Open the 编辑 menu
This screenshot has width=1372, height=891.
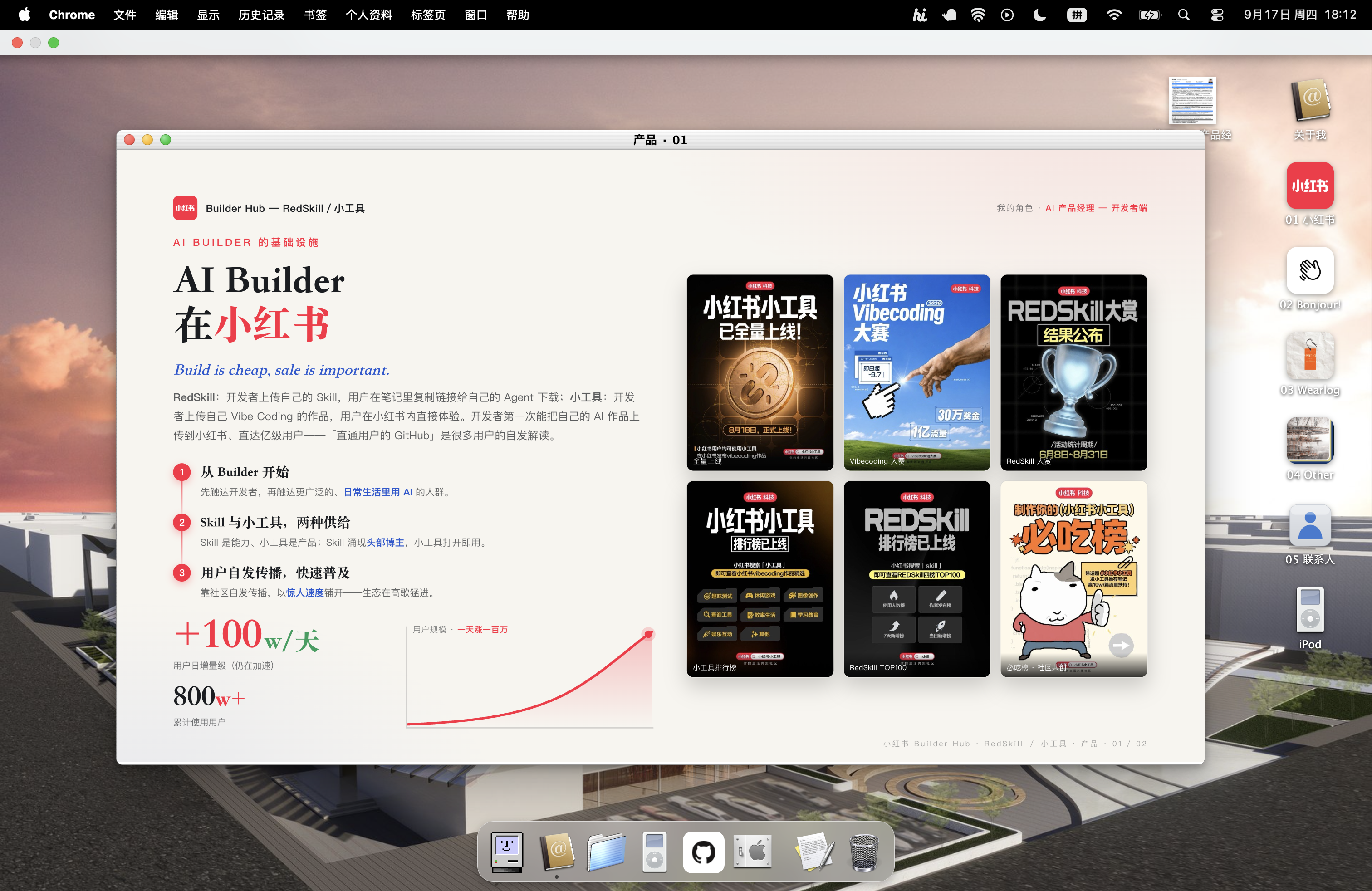[x=167, y=15]
